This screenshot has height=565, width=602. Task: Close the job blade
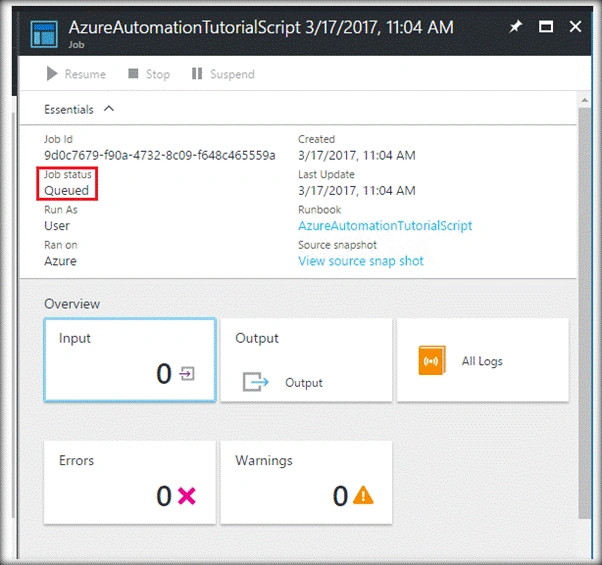[x=575, y=27]
